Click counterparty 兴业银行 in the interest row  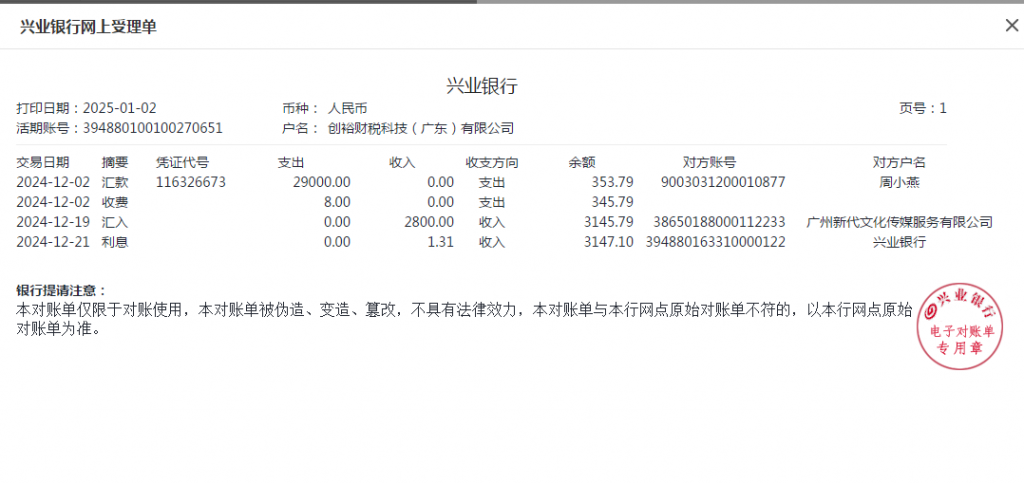pos(899,242)
